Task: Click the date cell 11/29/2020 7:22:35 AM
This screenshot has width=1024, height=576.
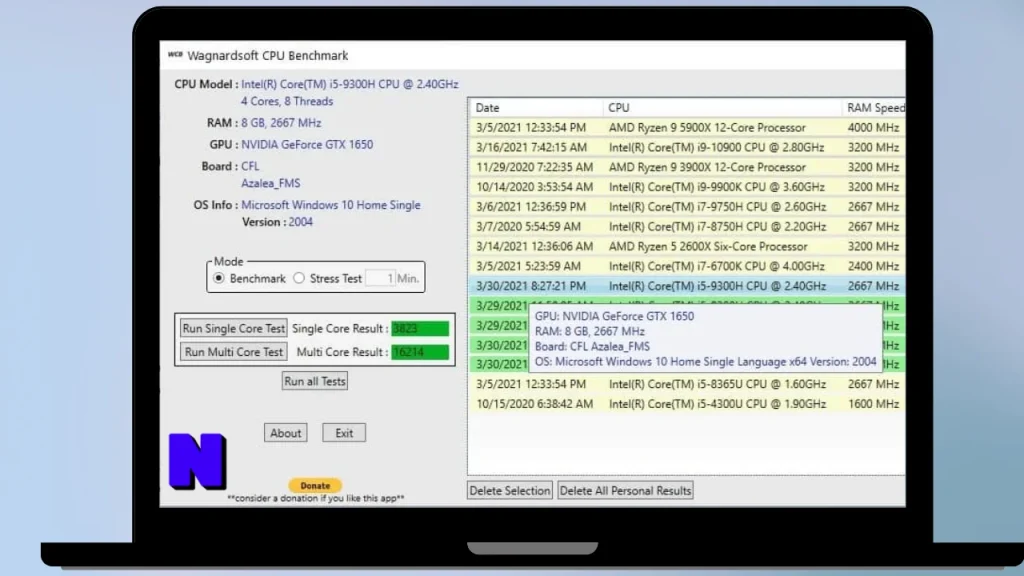Action: coord(534,167)
